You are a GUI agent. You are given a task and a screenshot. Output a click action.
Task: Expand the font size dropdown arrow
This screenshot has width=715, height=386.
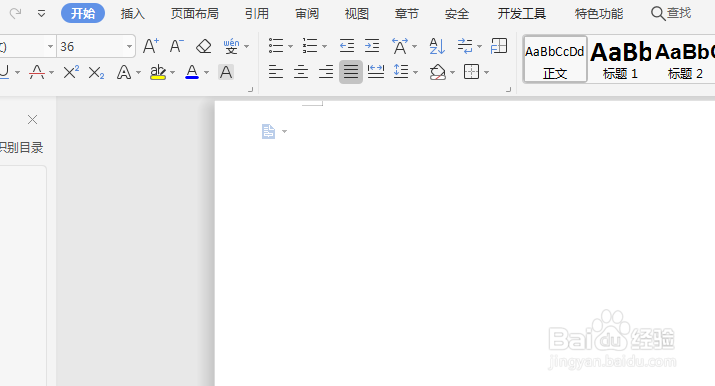coord(129,46)
